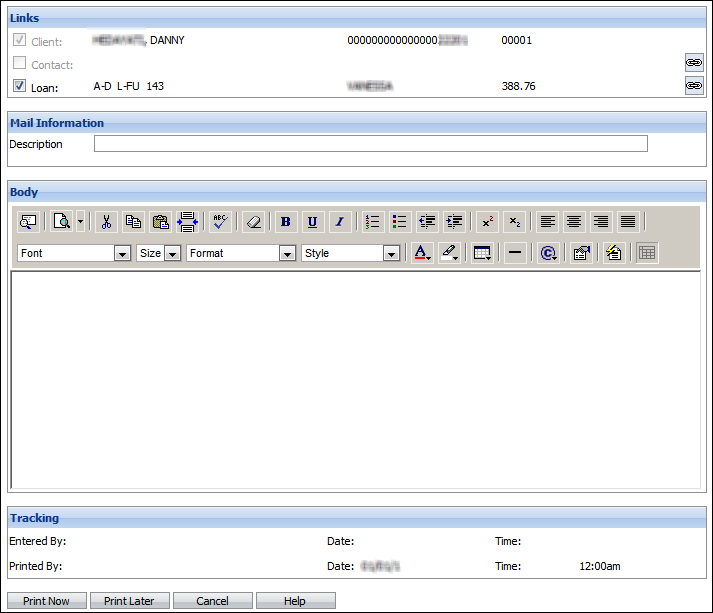Click inside the Body text editor area
Image resolution: width=713 pixels, height=613 pixels.
click(356, 380)
